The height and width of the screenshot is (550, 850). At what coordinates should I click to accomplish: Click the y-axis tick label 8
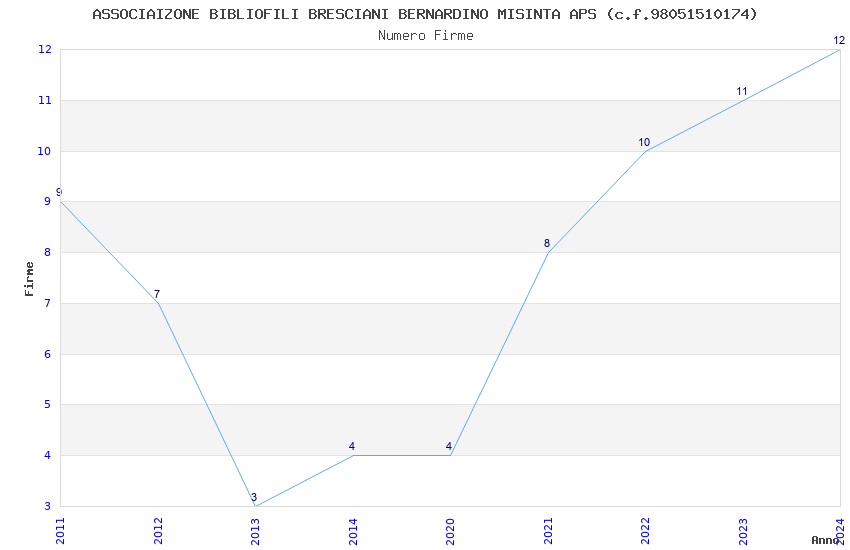click(48, 253)
